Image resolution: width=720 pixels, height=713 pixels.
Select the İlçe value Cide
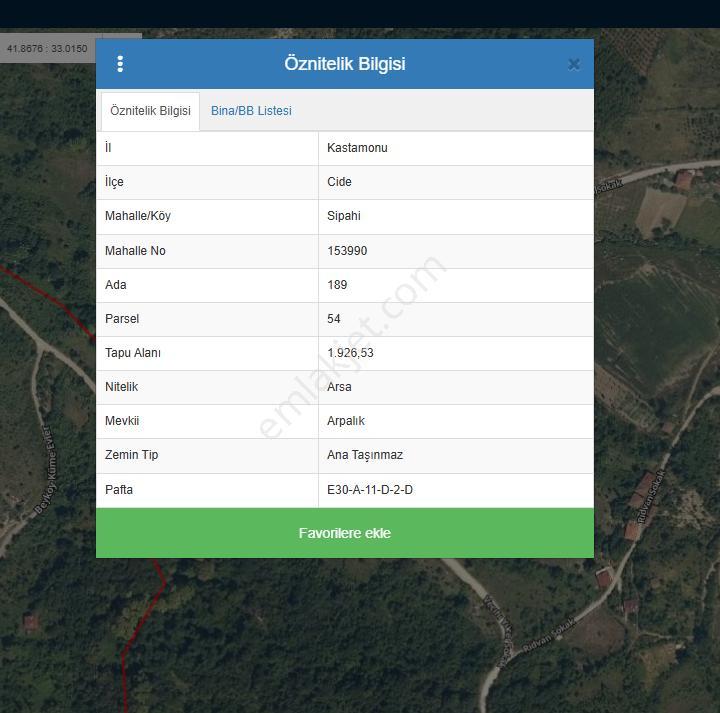(x=339, y=182)
